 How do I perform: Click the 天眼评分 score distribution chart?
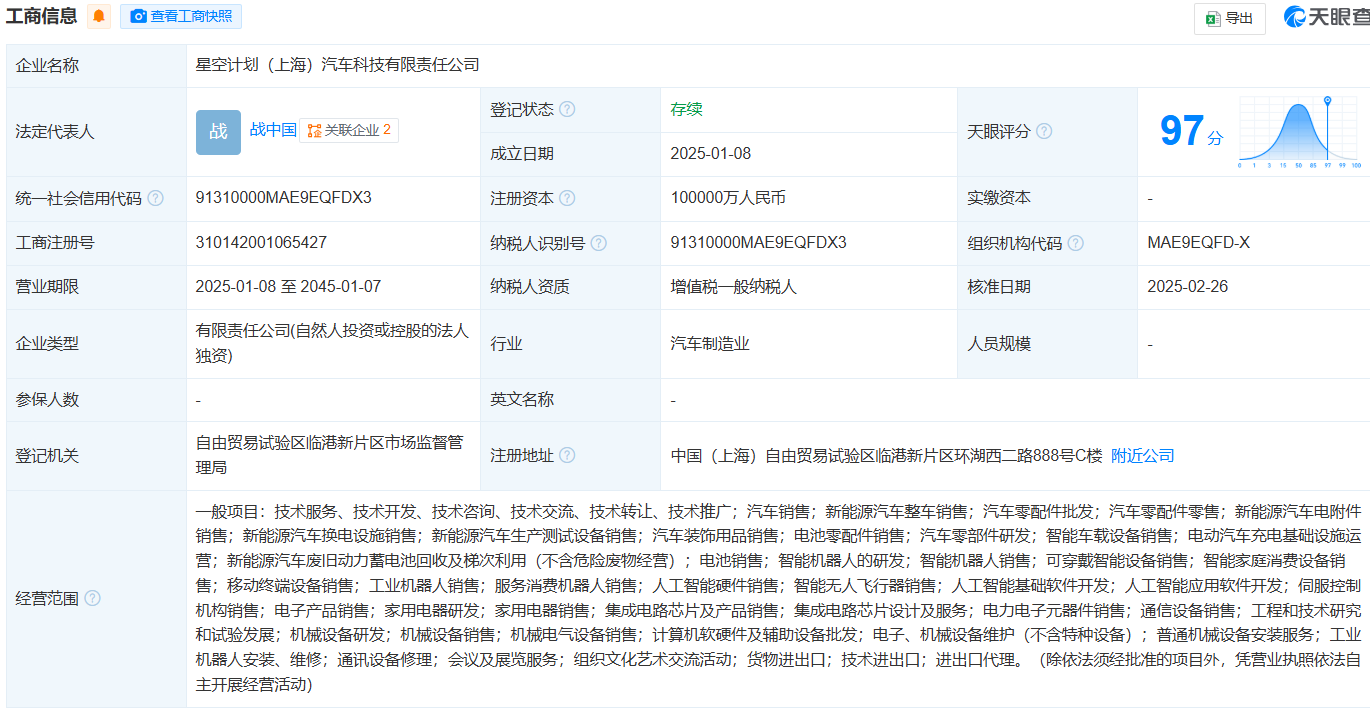click(x=1300, y=131)
